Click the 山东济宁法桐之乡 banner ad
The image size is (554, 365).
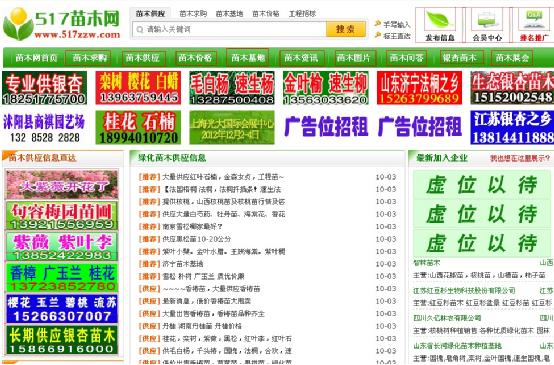pyautogui.click(x=419, y=88)
